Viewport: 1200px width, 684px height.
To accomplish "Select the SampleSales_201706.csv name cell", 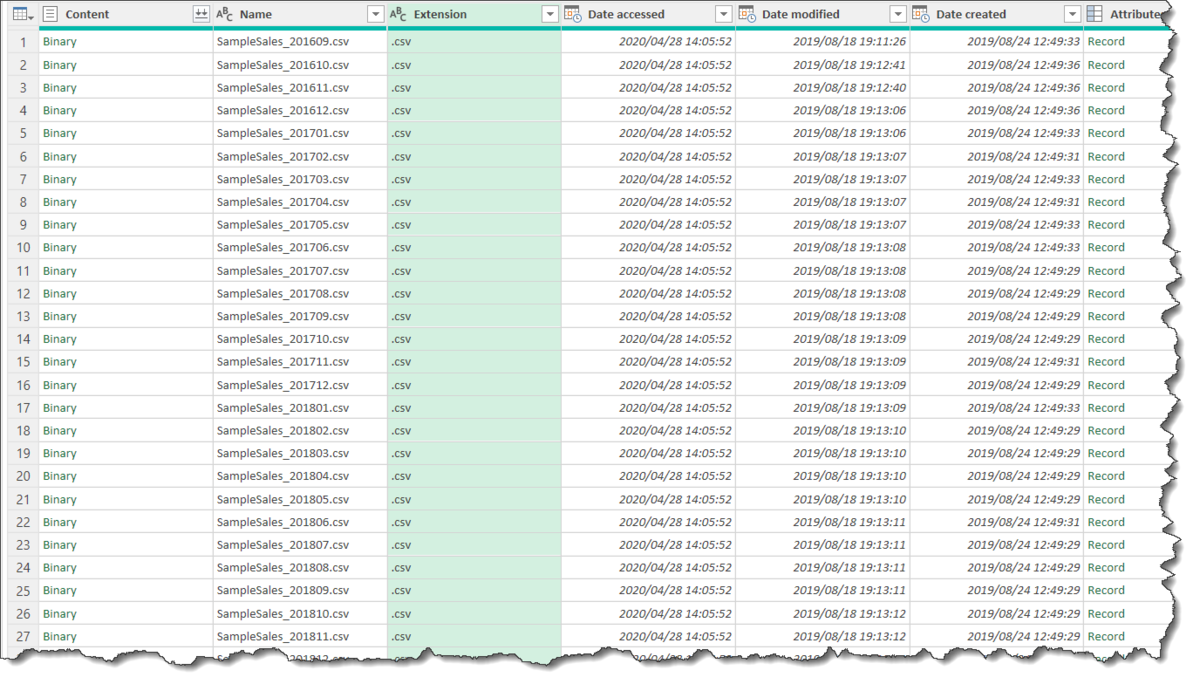I will [300, 248].
